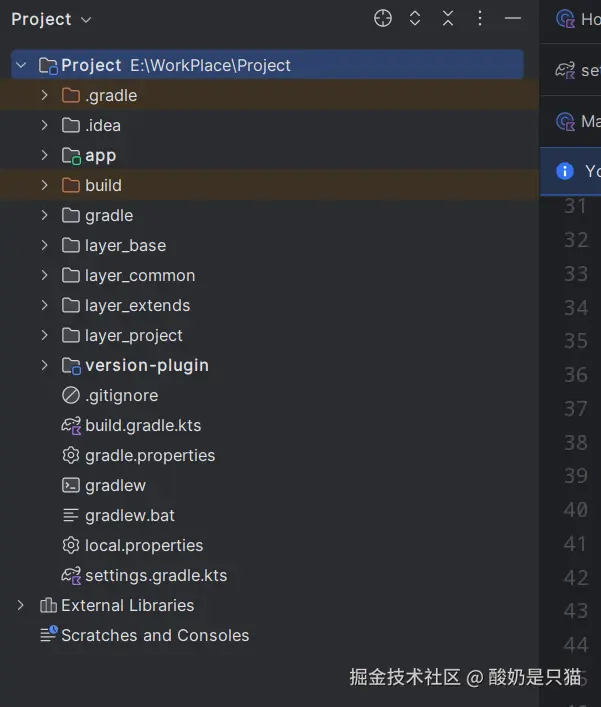Expand the app module folder
The width and height of the screenshot is (601, 707).
tap(44, 155)
